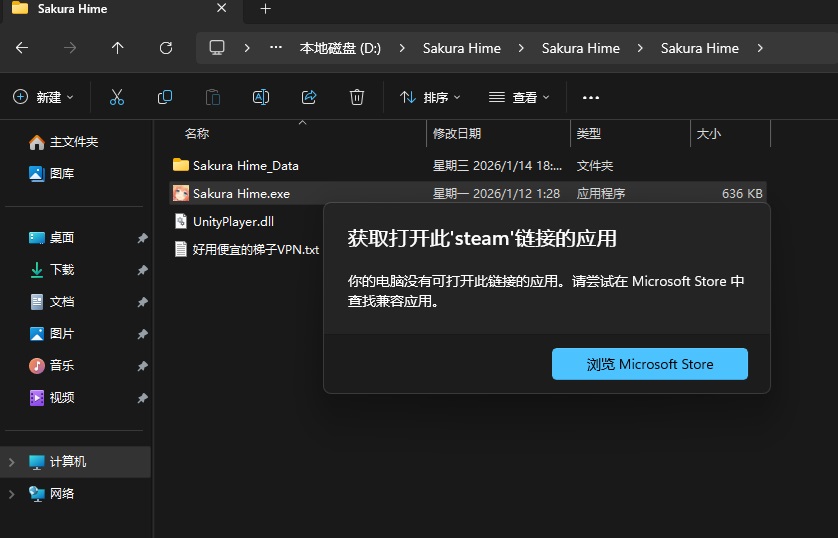Select 本地磁盘 (D:) in the breadcrumb

[340, 48]
